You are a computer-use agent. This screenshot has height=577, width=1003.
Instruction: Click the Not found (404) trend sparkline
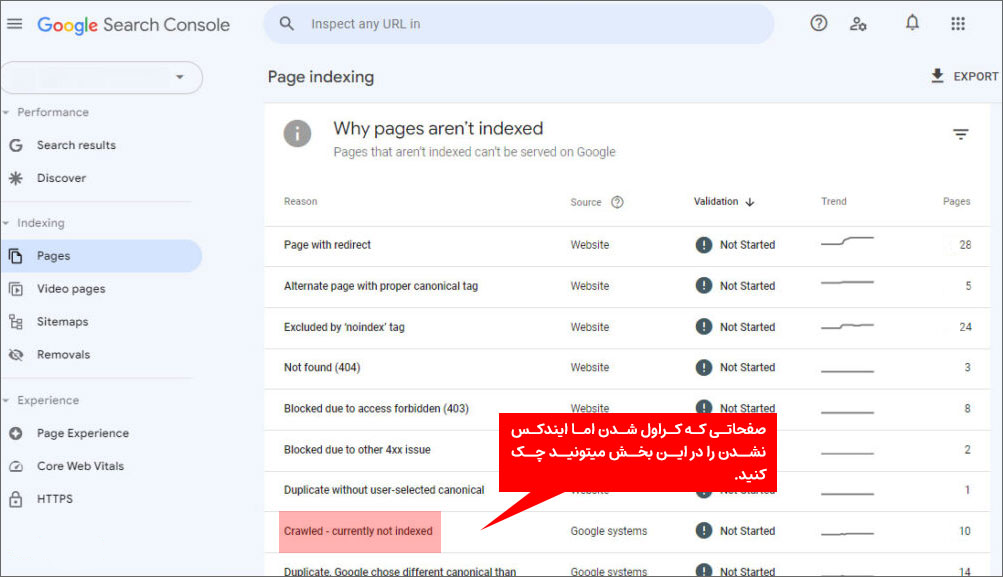847,370
